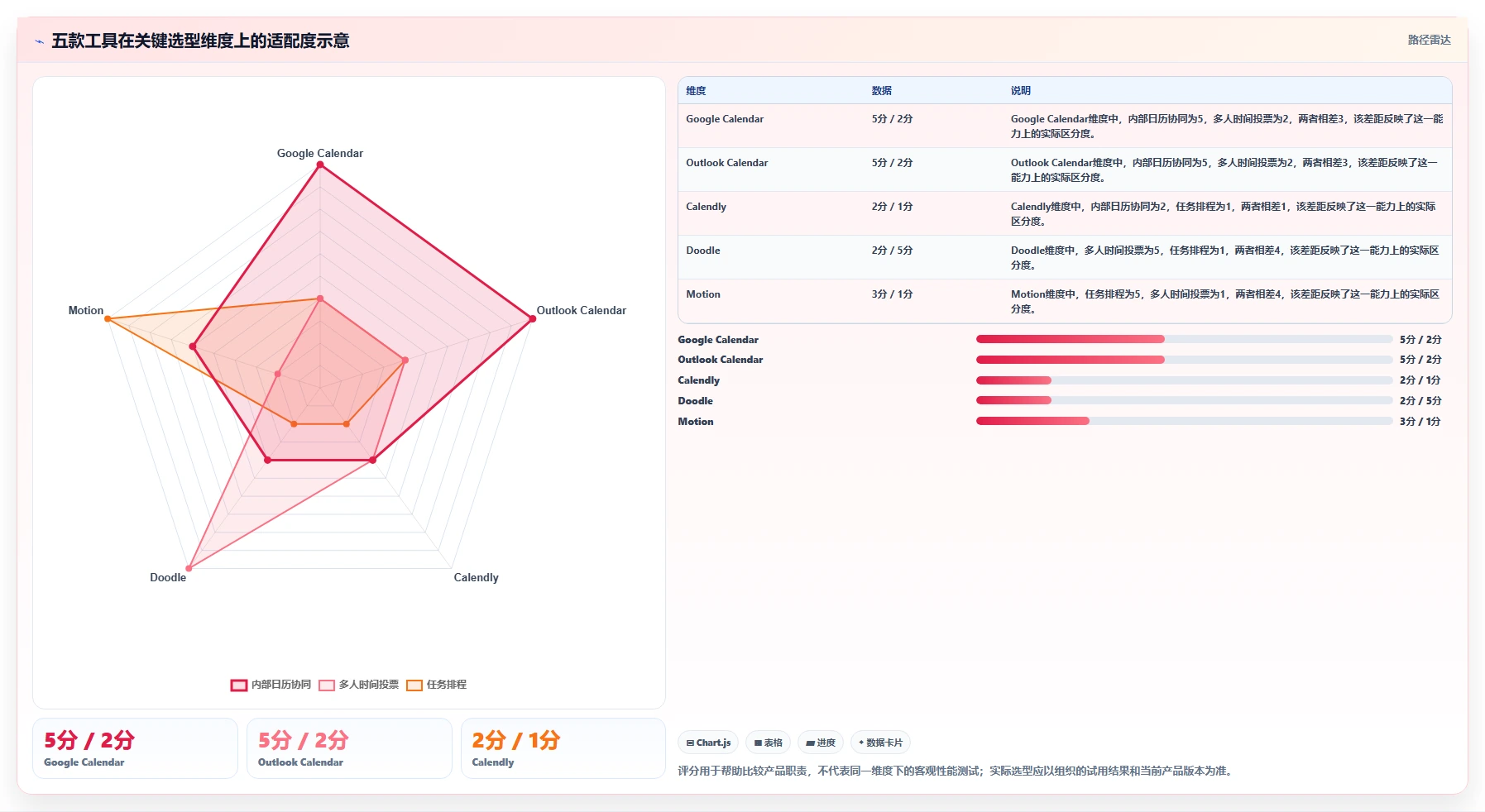Viewport: 1485px width, 812px height.
Task: Click the 维度 column header
Action: coord(696,91)
